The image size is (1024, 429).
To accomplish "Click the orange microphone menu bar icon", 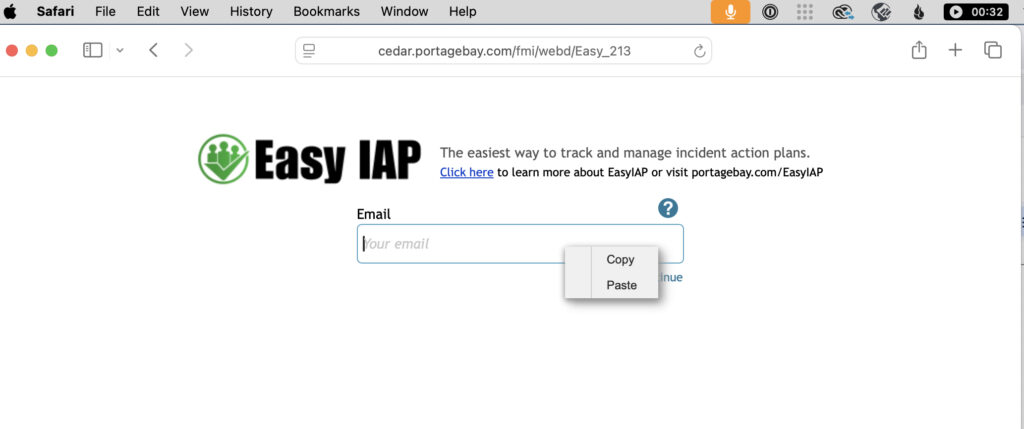I will pyautogui.click(x=730, y=12).
